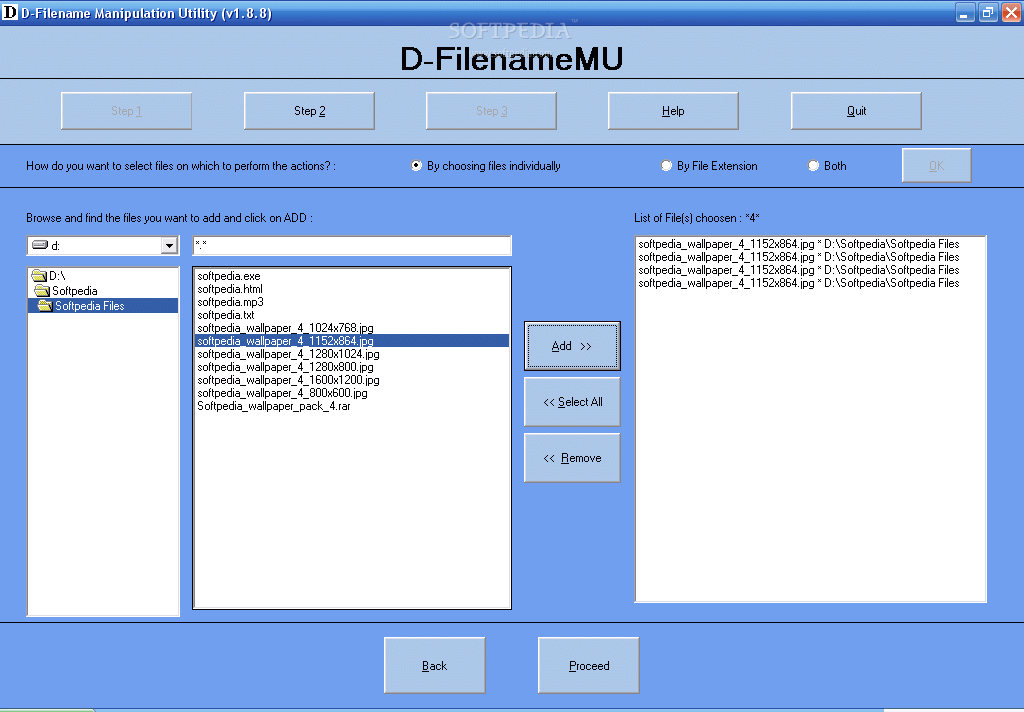
Task: Restore down the window
Action: (987, 12)
